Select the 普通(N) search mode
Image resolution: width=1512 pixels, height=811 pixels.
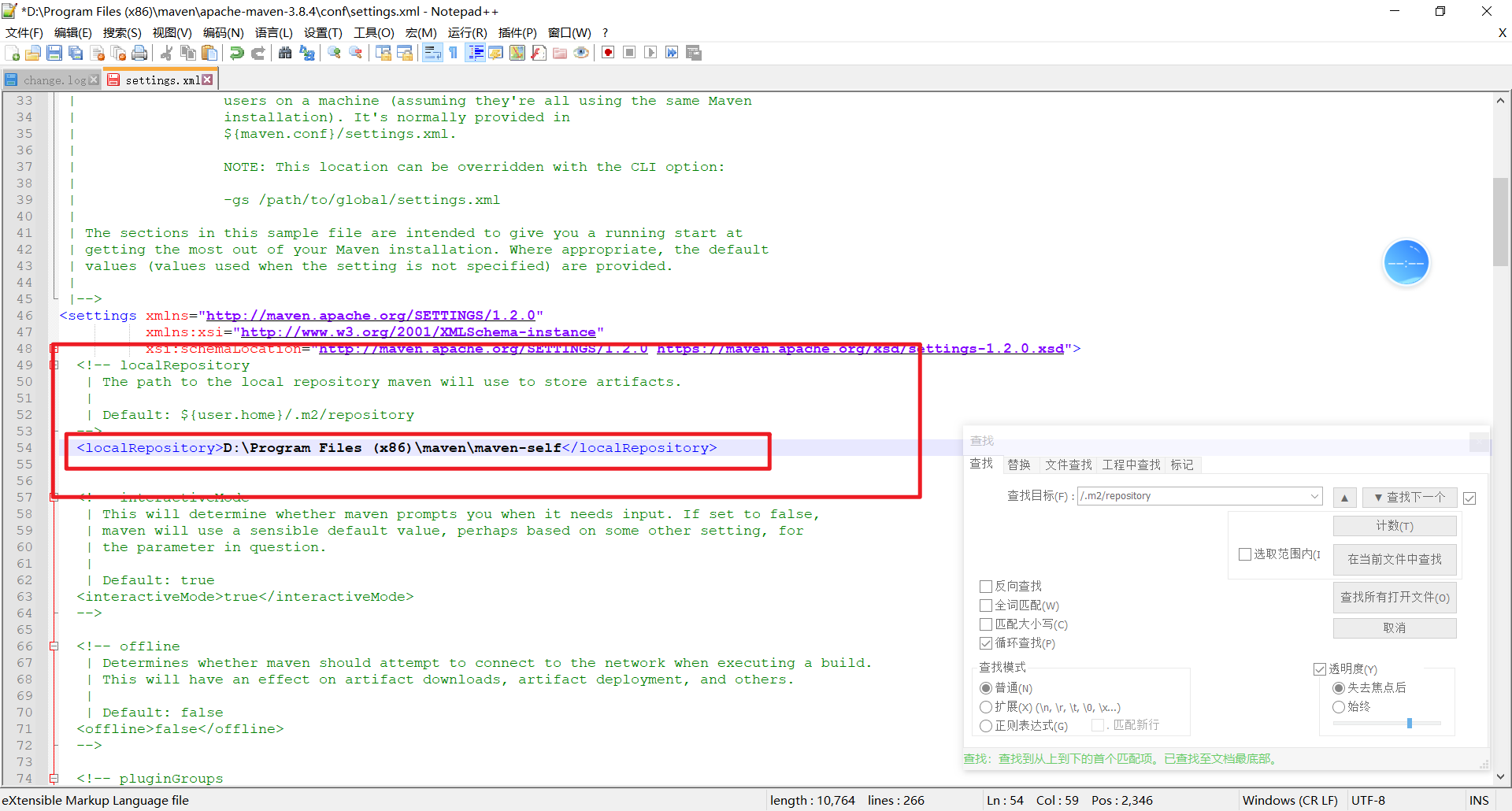(986, 688)
